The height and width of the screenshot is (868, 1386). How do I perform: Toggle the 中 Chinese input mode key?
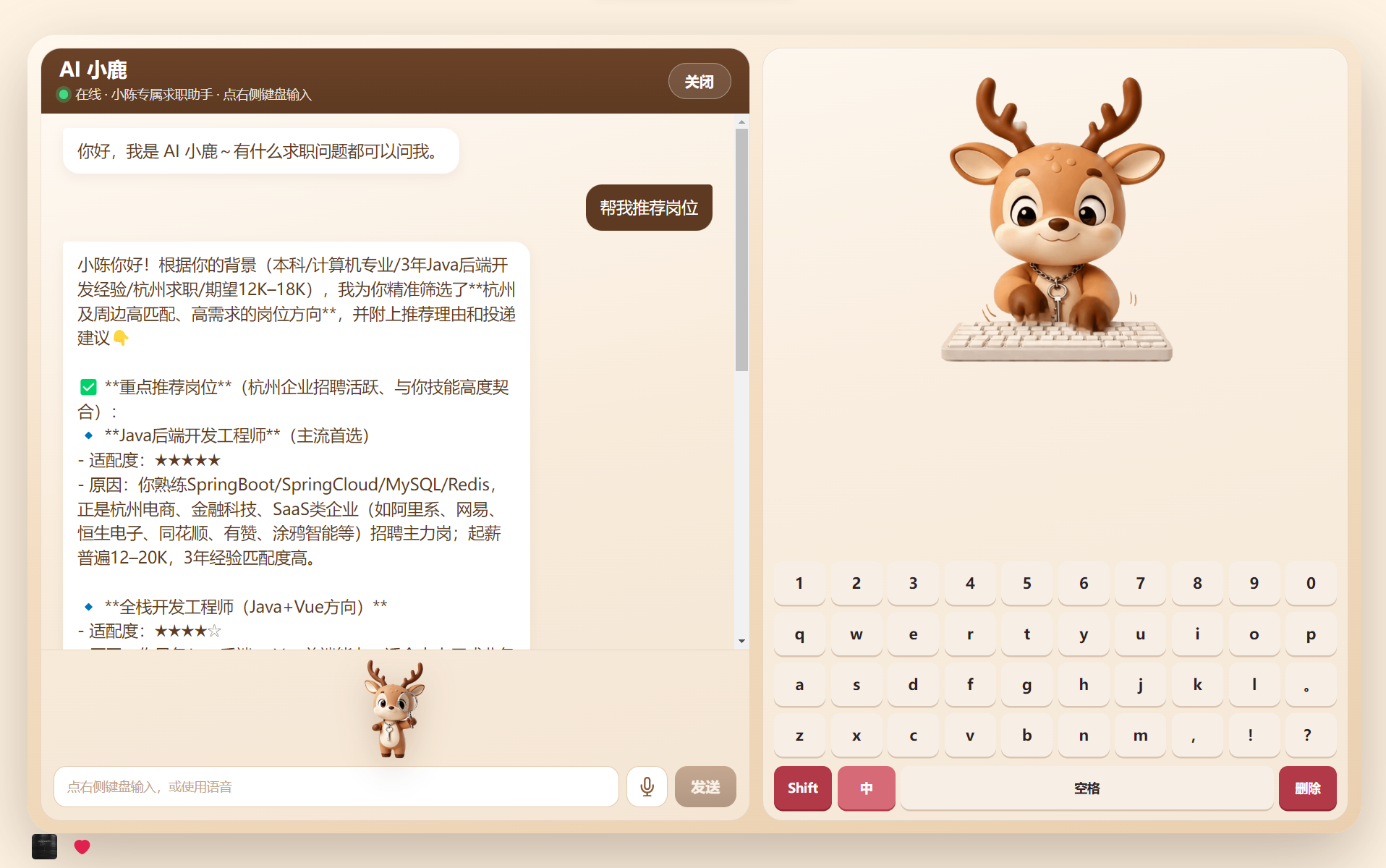click(x=866, y=788)
